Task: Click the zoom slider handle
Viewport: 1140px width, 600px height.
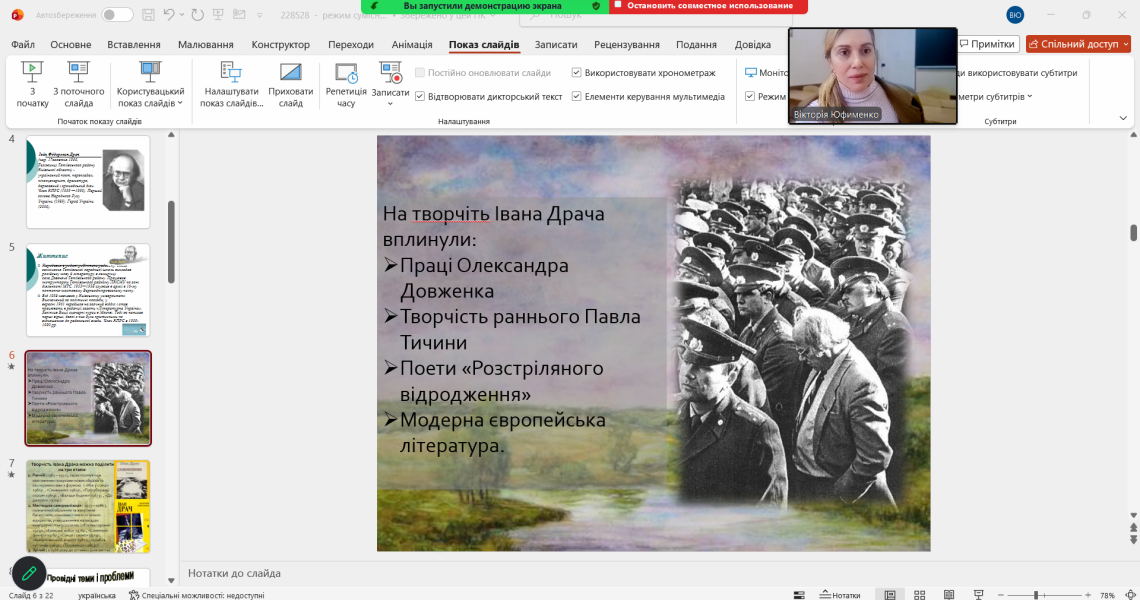Action: pos(1036,595)
